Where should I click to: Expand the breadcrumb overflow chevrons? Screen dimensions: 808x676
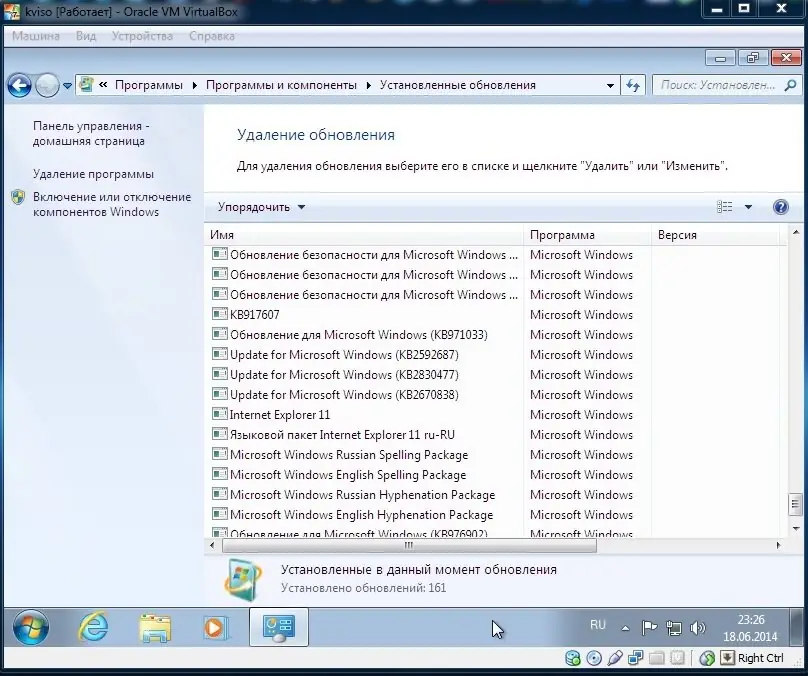(103, 85)
